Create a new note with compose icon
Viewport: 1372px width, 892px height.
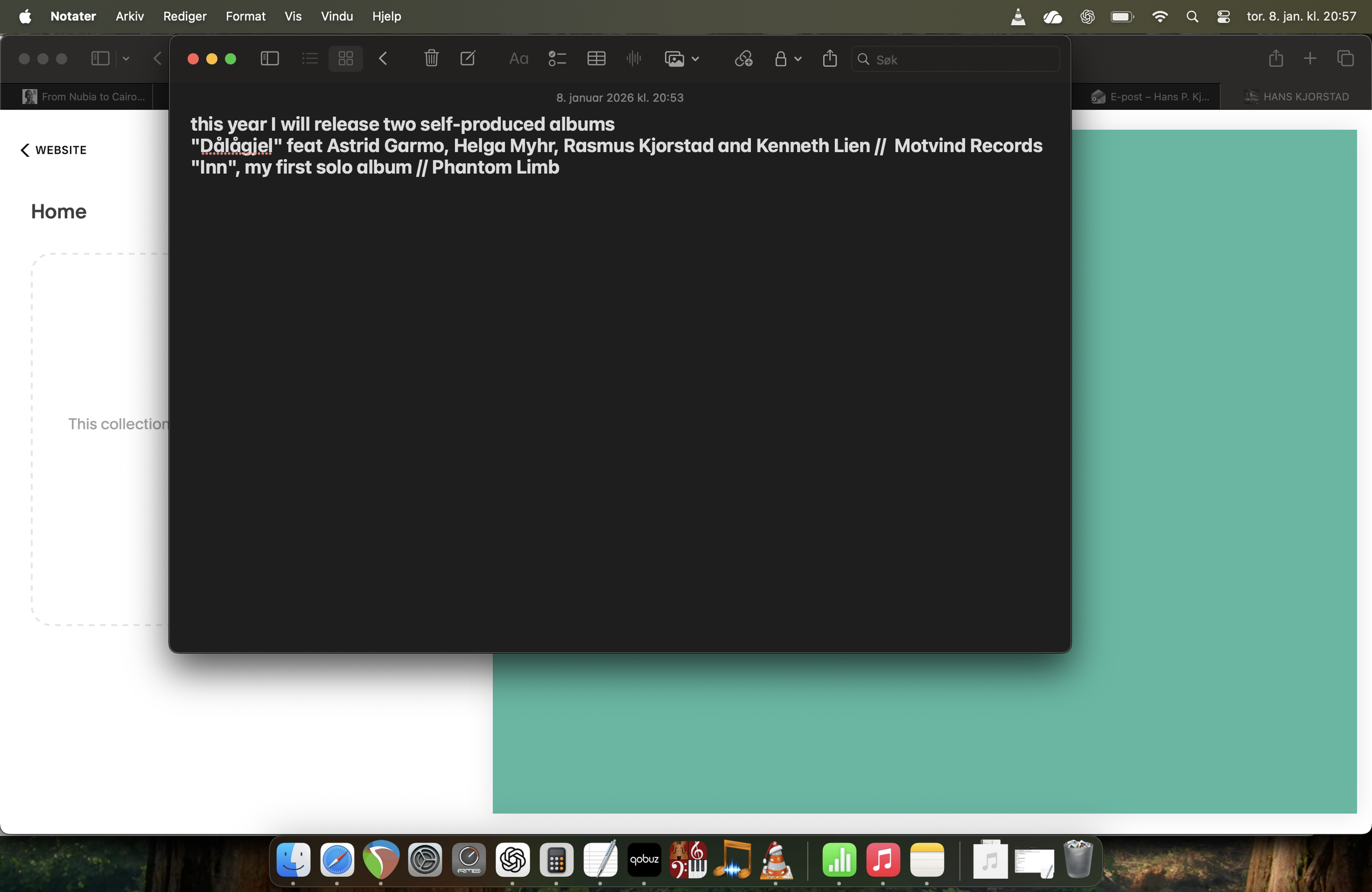click(468, 59)
